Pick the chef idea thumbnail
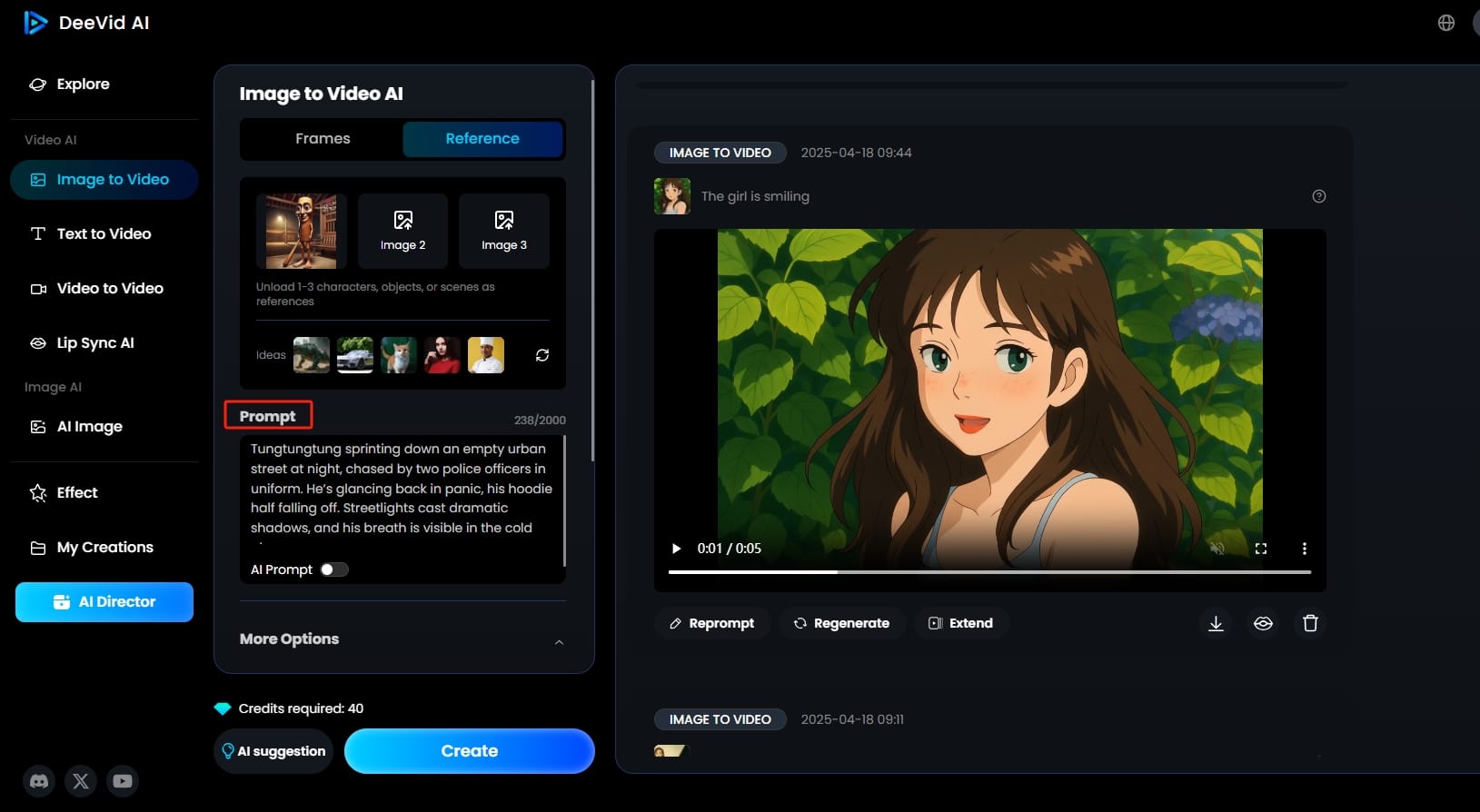The height and width of the screenshot is (812, 1480). pyautogui.click(x=486, y=355)
